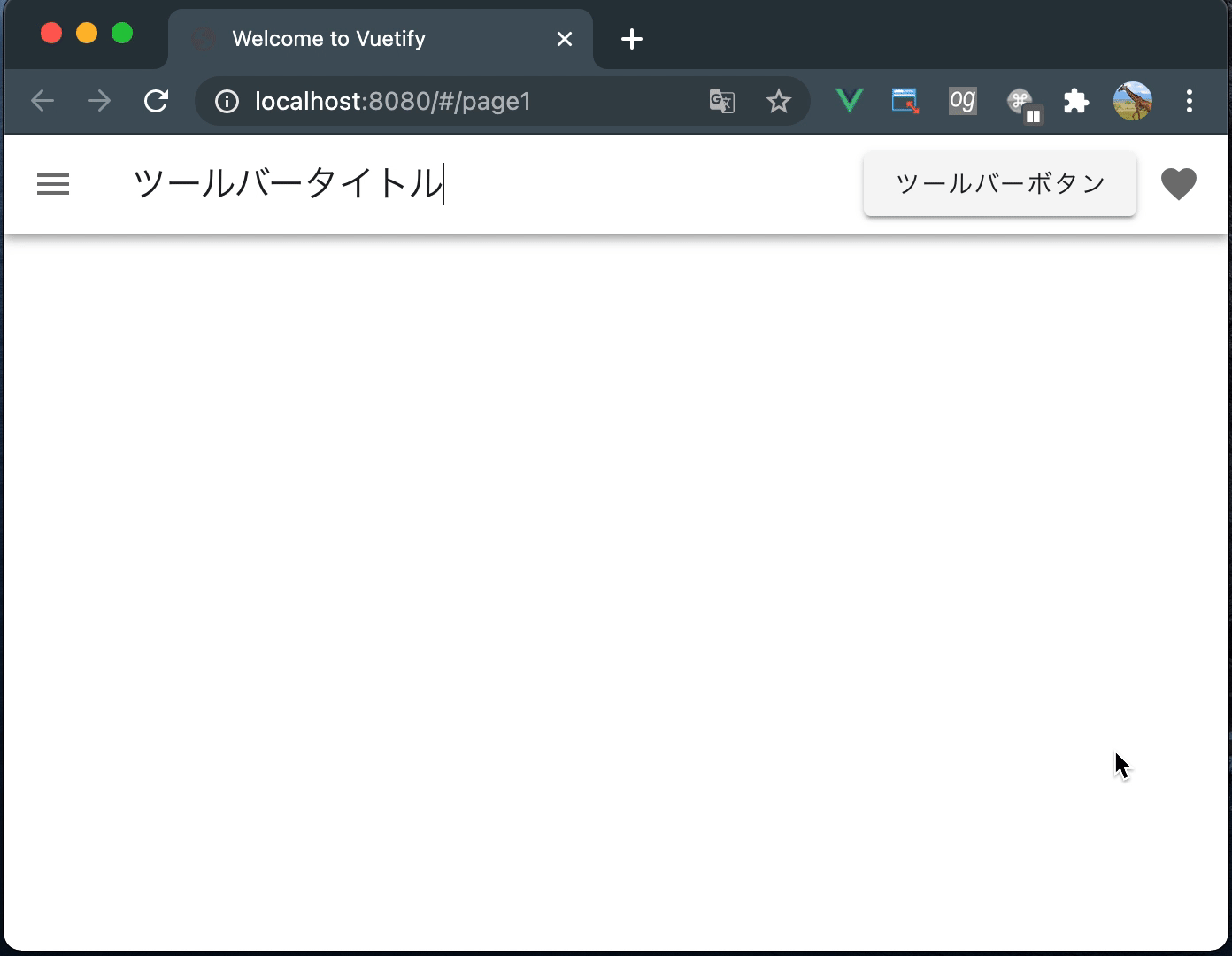The image size is (1232, 956).
Task: Open the browser extensions puzzle icon
Action: (1076, 100)
